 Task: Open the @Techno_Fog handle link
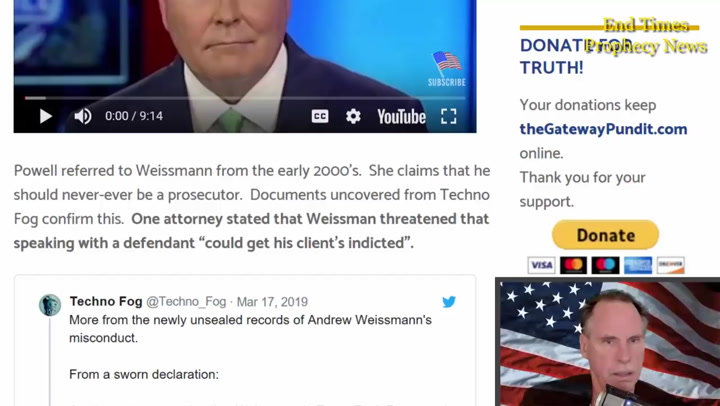coord(186,302)
